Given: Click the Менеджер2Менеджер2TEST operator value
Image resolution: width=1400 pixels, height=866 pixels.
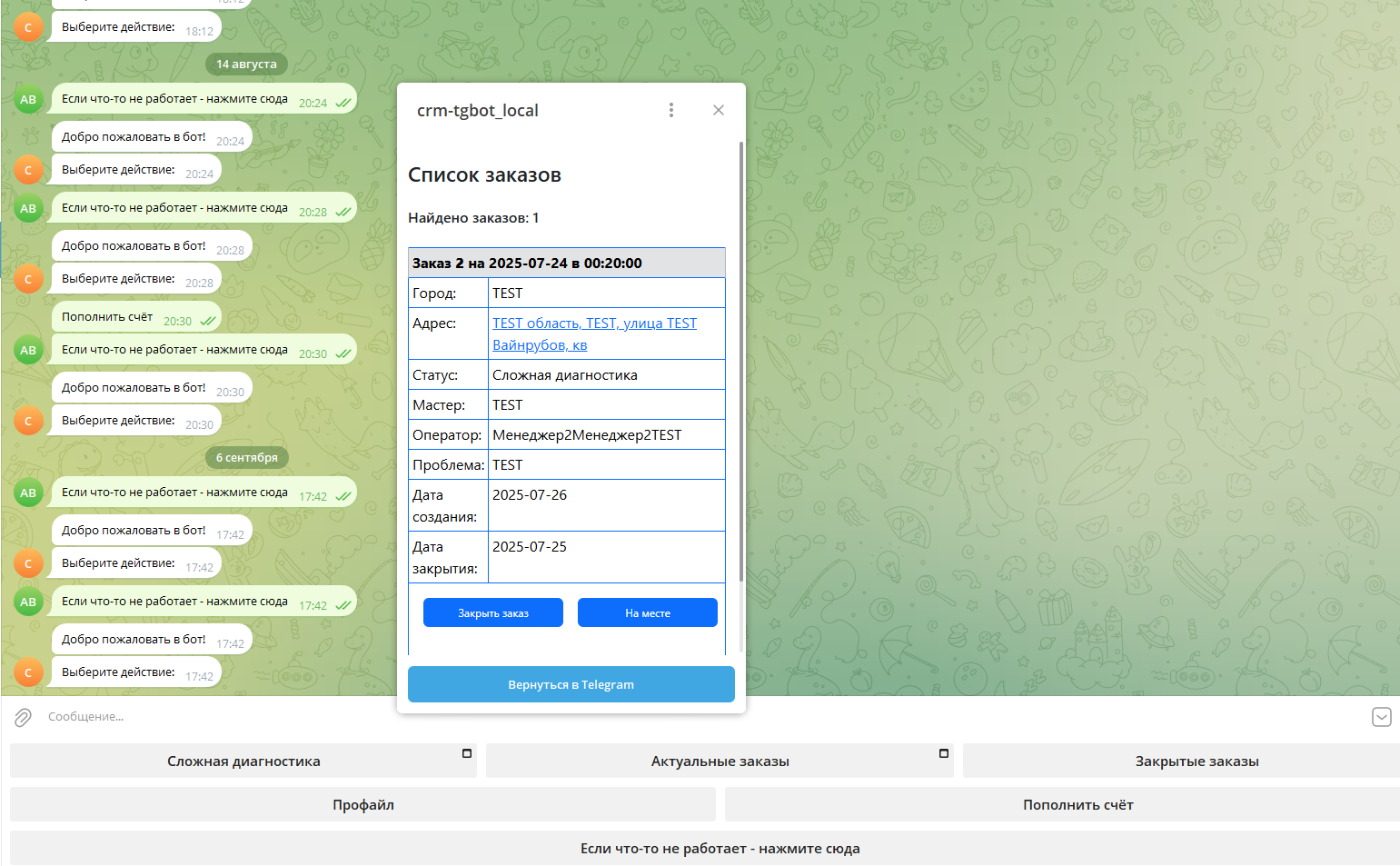Looking at the screenshot, I should click(x=587, y=434).
